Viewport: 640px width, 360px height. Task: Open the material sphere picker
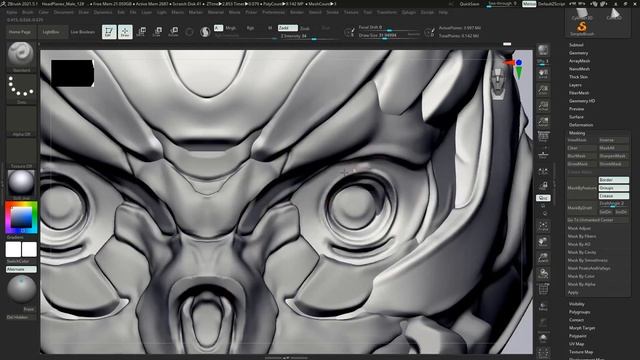pos(21,184)
